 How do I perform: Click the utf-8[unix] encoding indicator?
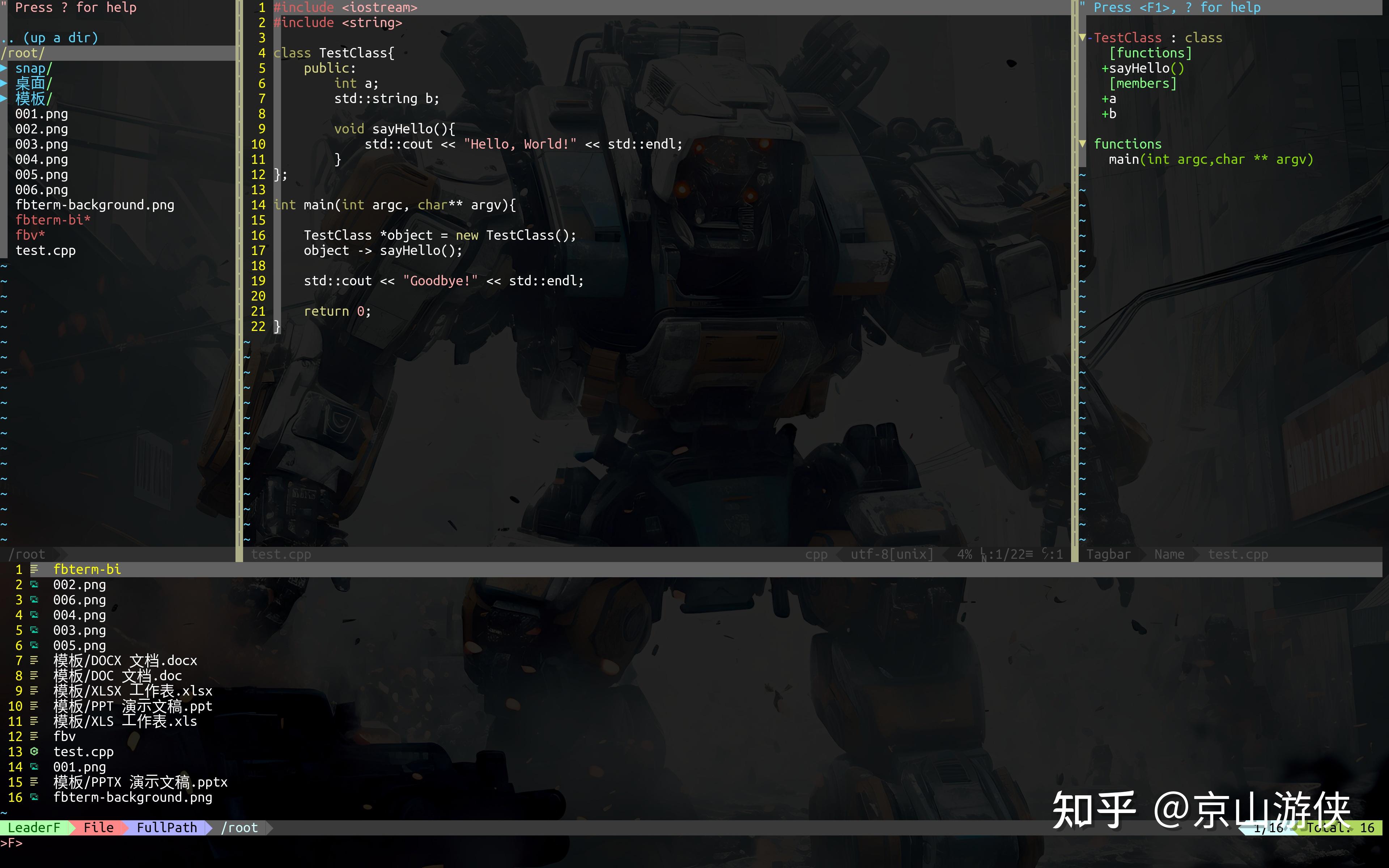[x=892, y=554]
